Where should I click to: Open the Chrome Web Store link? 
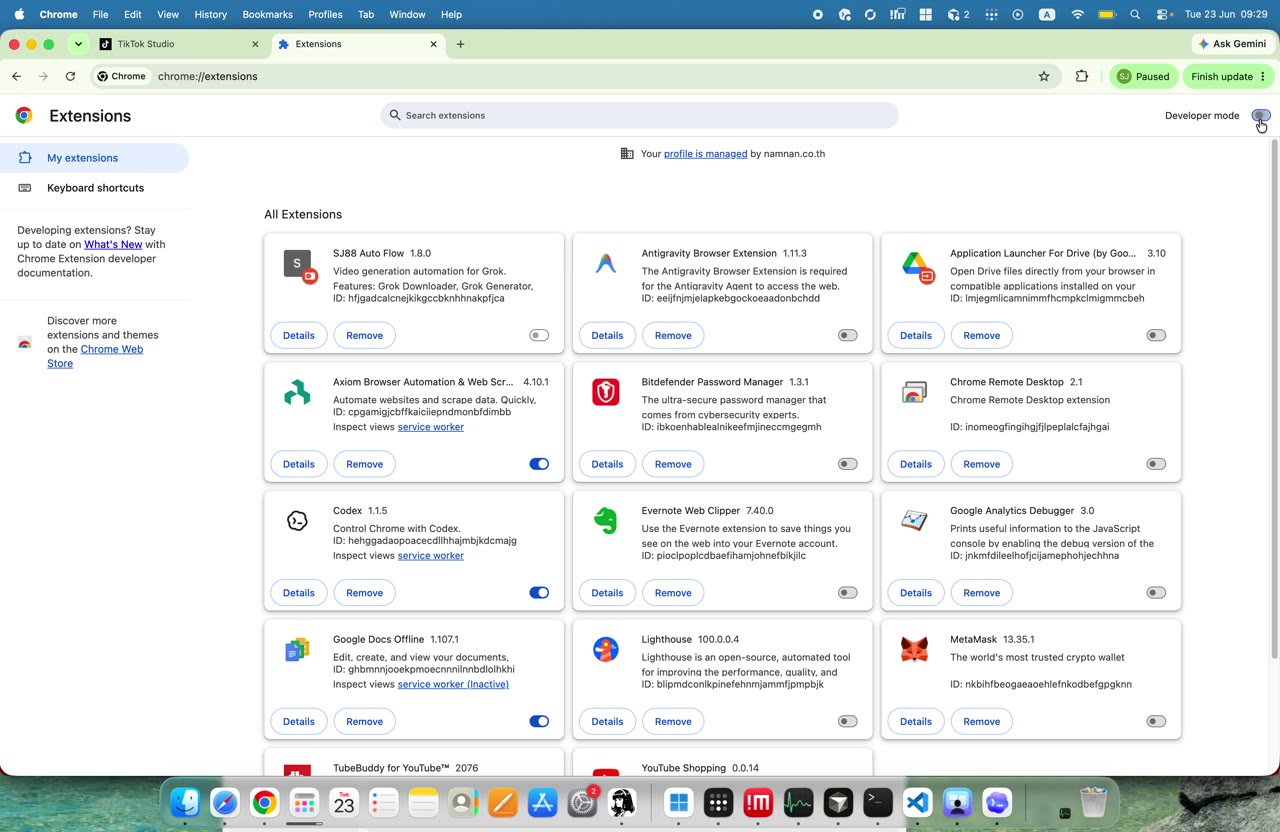point(95,356)
